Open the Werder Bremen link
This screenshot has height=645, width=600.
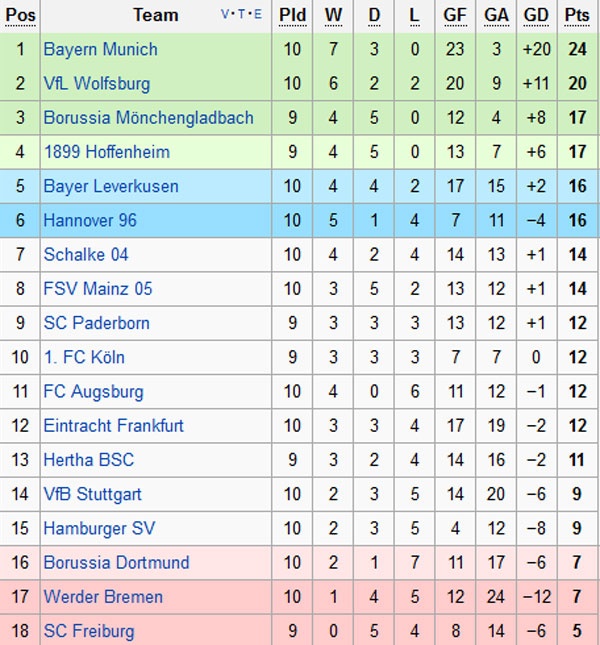coord(102,597)
